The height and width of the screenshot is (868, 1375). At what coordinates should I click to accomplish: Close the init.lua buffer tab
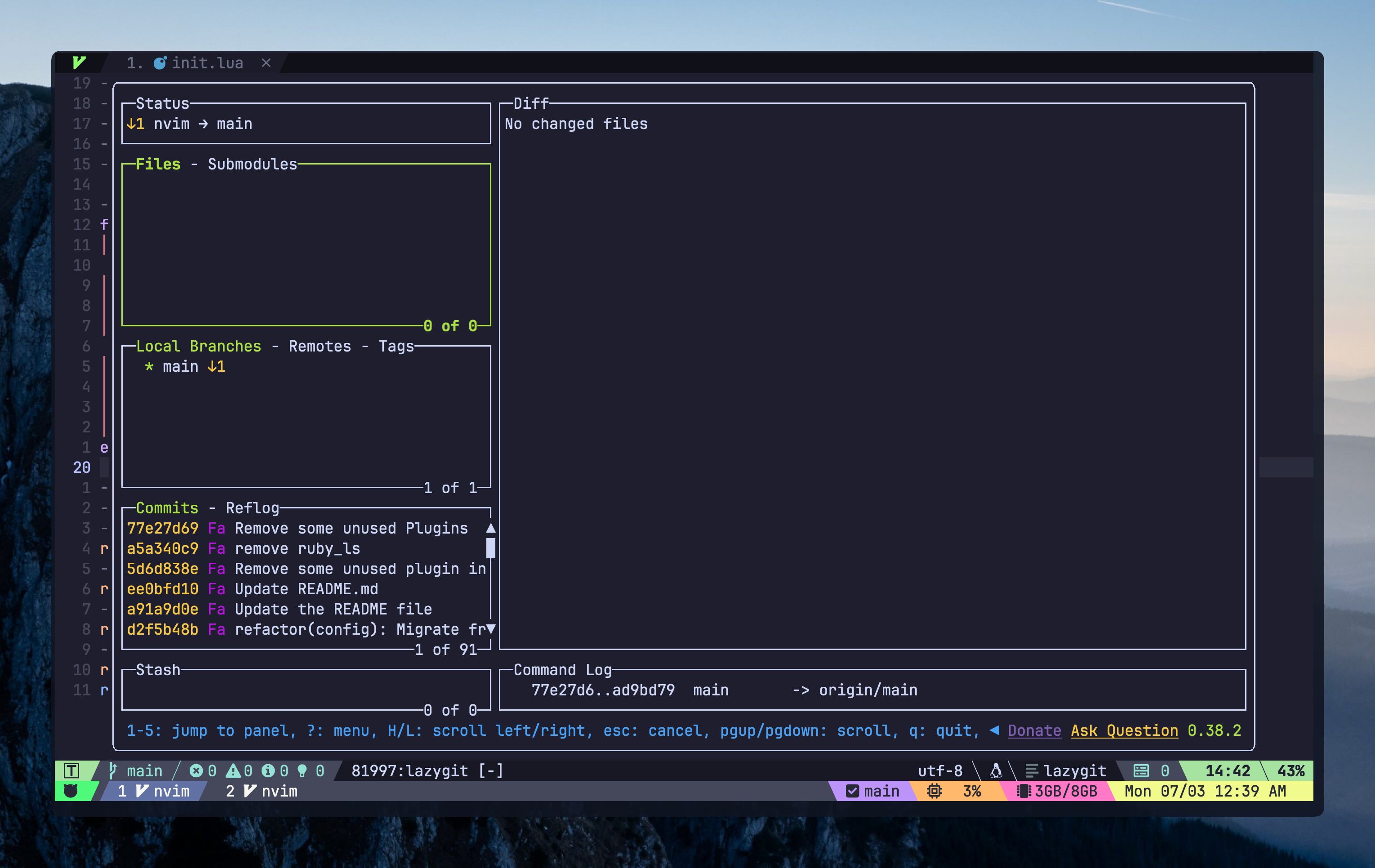[266, 63]
